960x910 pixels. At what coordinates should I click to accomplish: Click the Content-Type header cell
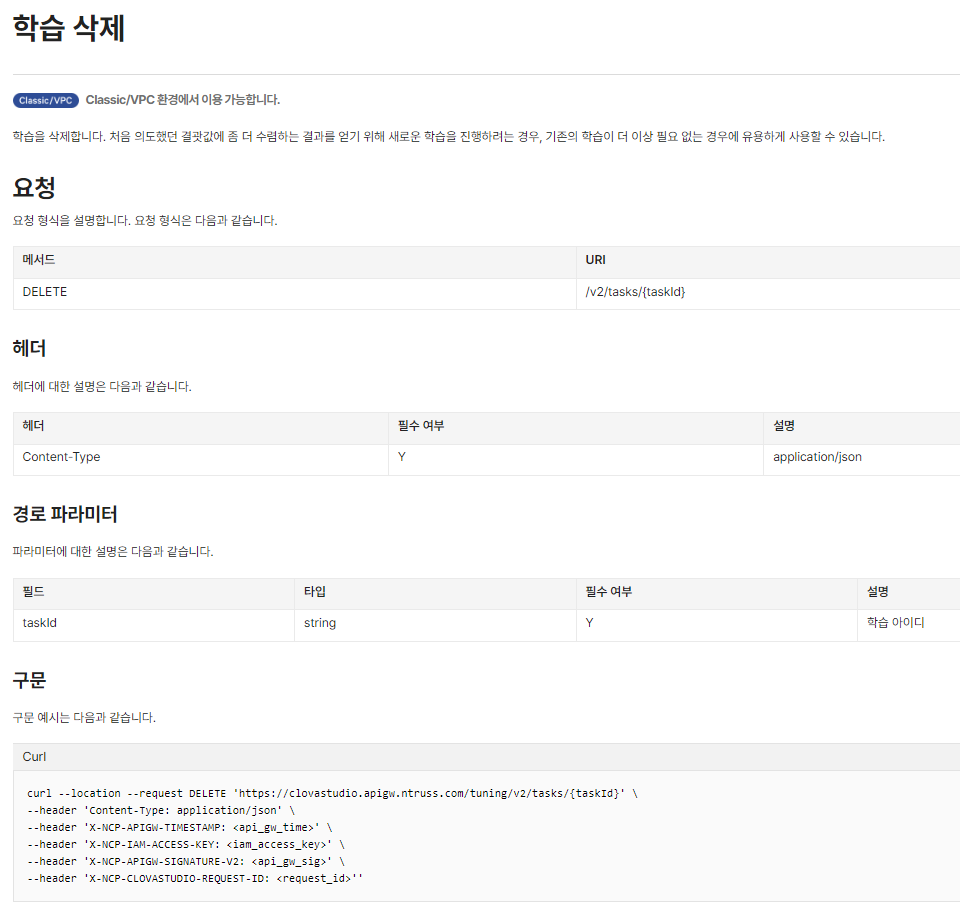(x=201, y=457)
